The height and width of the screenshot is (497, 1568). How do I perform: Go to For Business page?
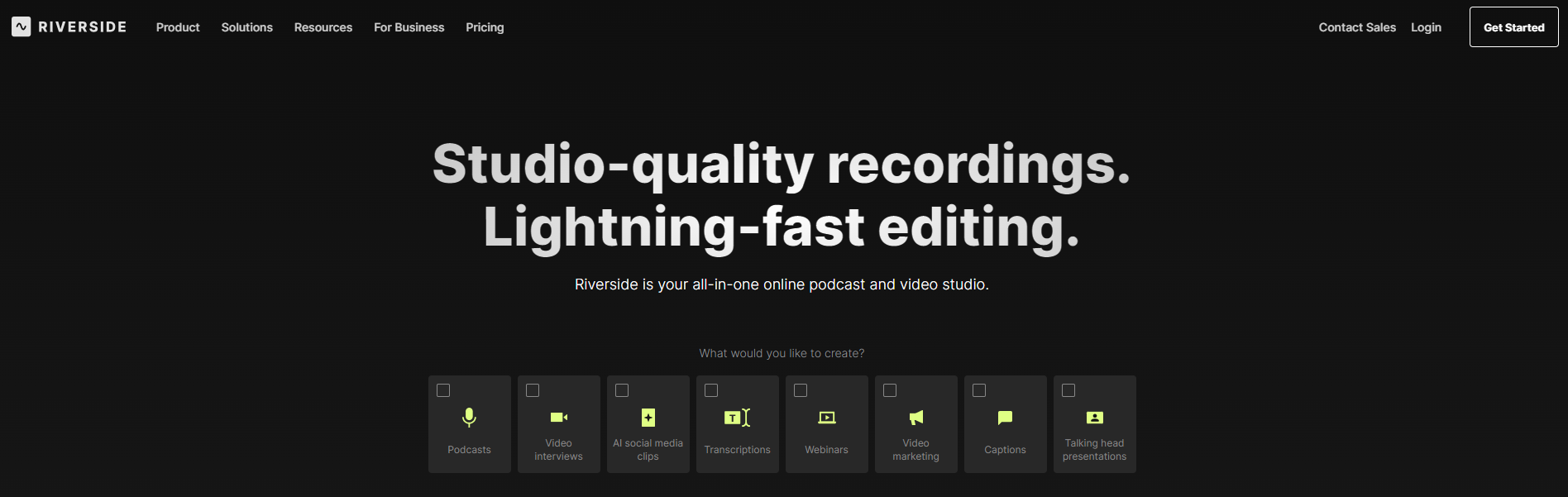pyautogui.click(x=409, y=27)
